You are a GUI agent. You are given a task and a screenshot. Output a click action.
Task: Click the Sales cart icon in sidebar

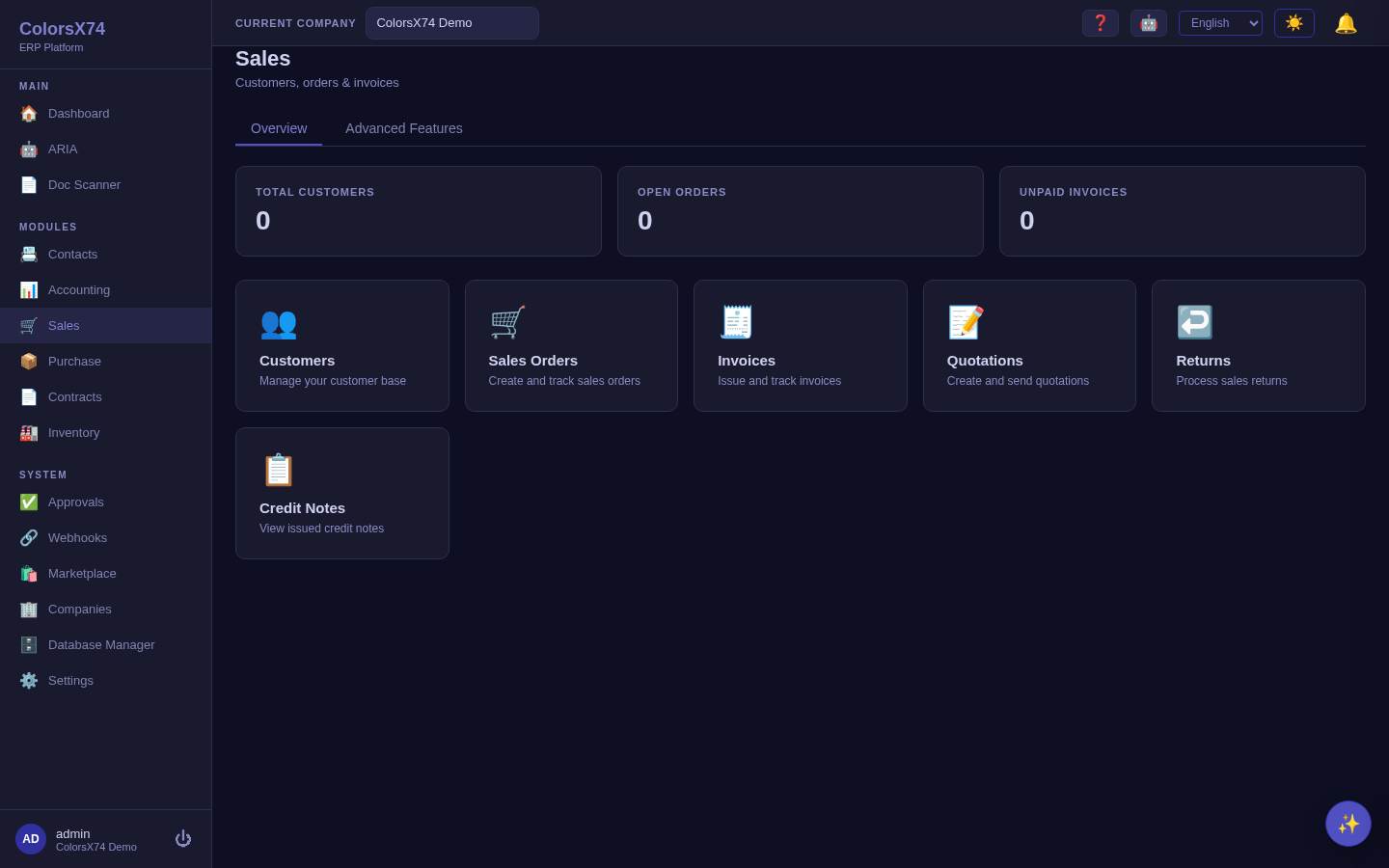tap(29, 326)
